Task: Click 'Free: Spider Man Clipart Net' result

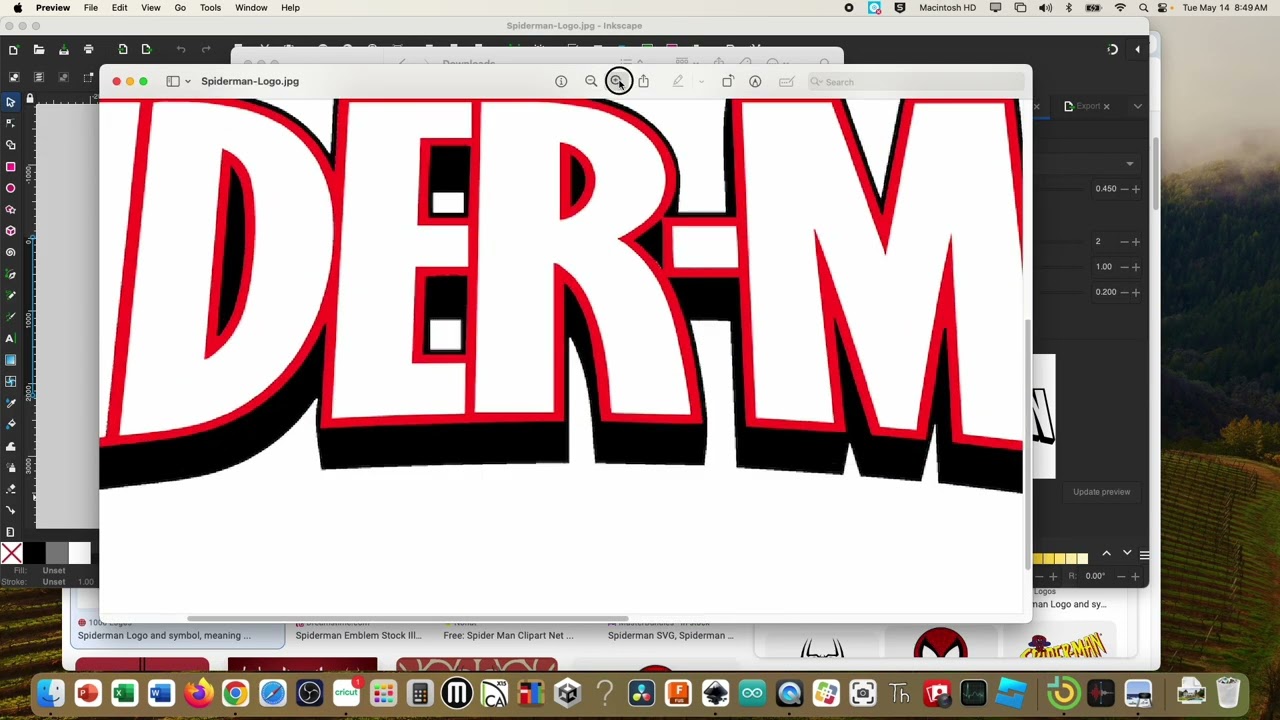Action: tap(508, 635)
